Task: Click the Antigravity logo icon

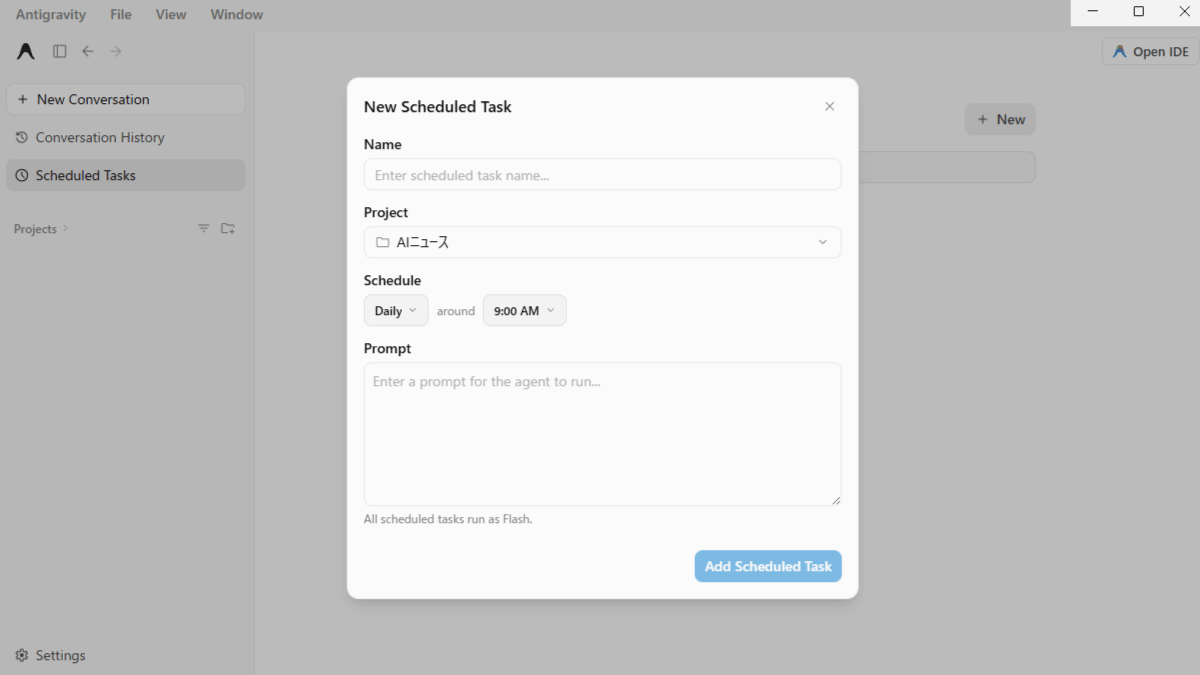Action: [26, 51]
